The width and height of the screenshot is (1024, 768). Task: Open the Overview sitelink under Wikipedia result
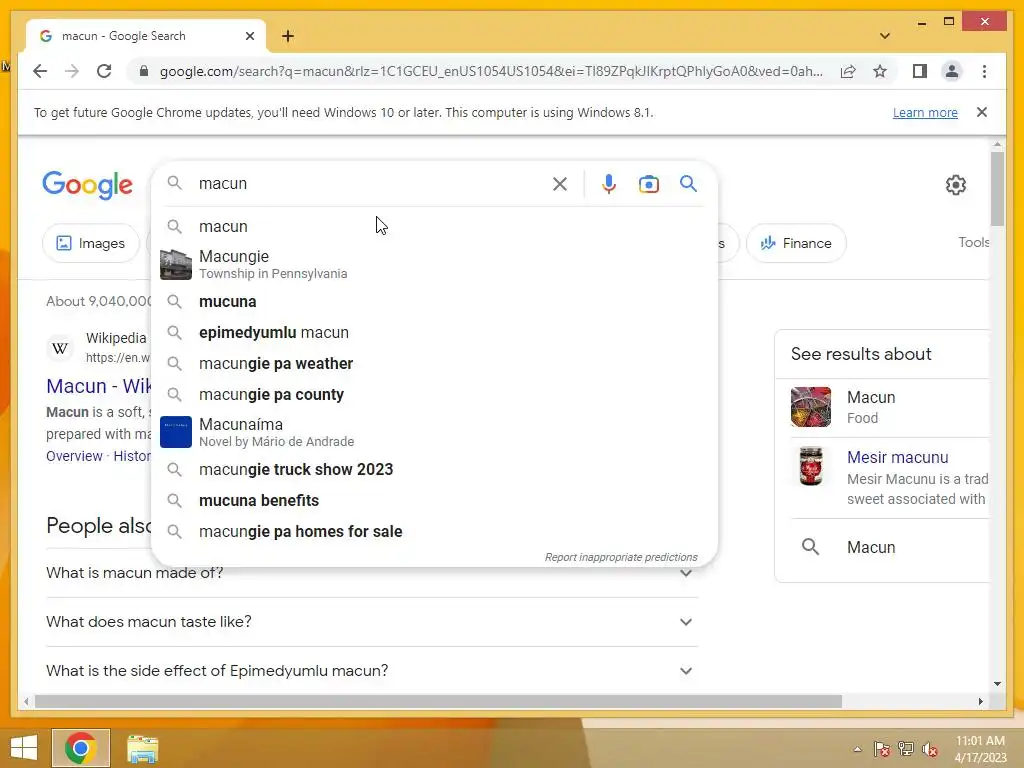(74, 456)
